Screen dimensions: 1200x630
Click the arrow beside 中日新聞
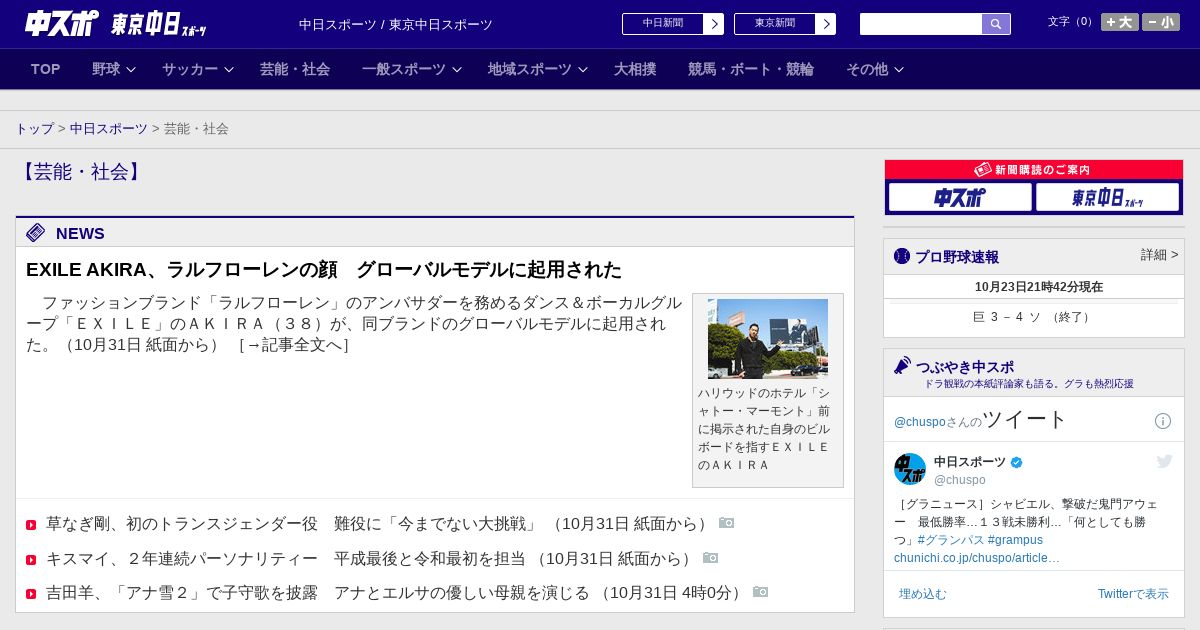click(x=714, y=24)
